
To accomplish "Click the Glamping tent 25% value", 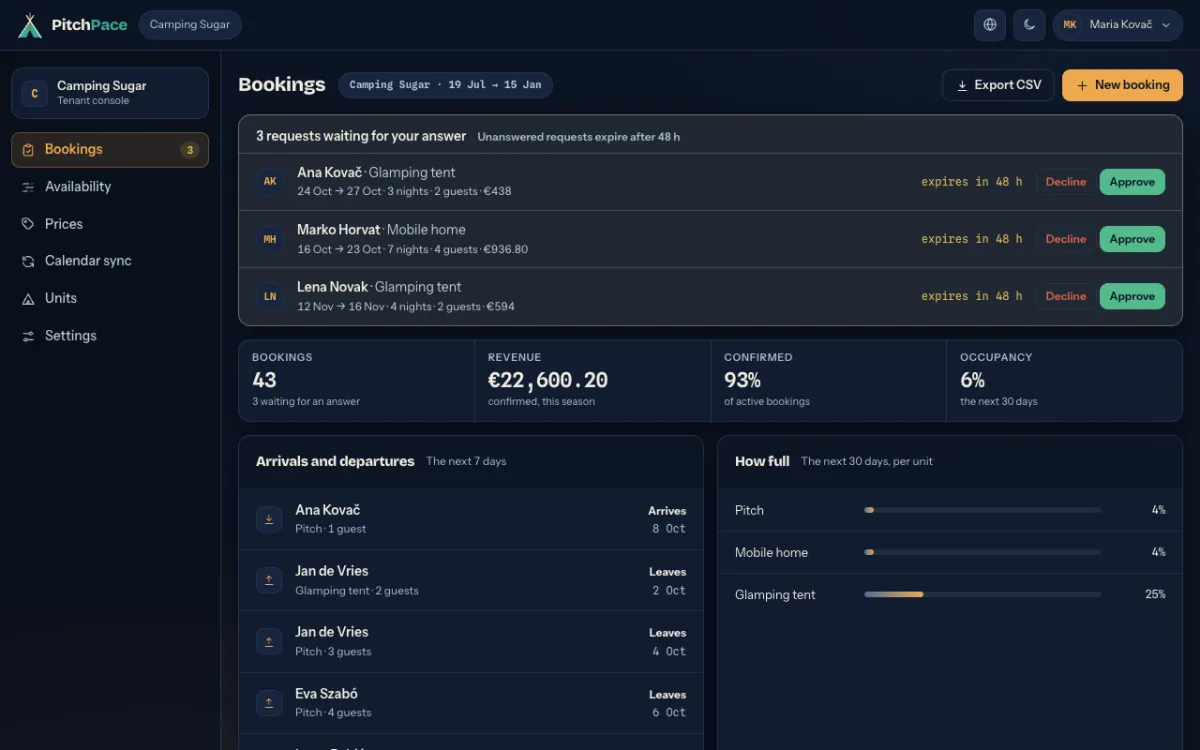I will point(1155,594).
